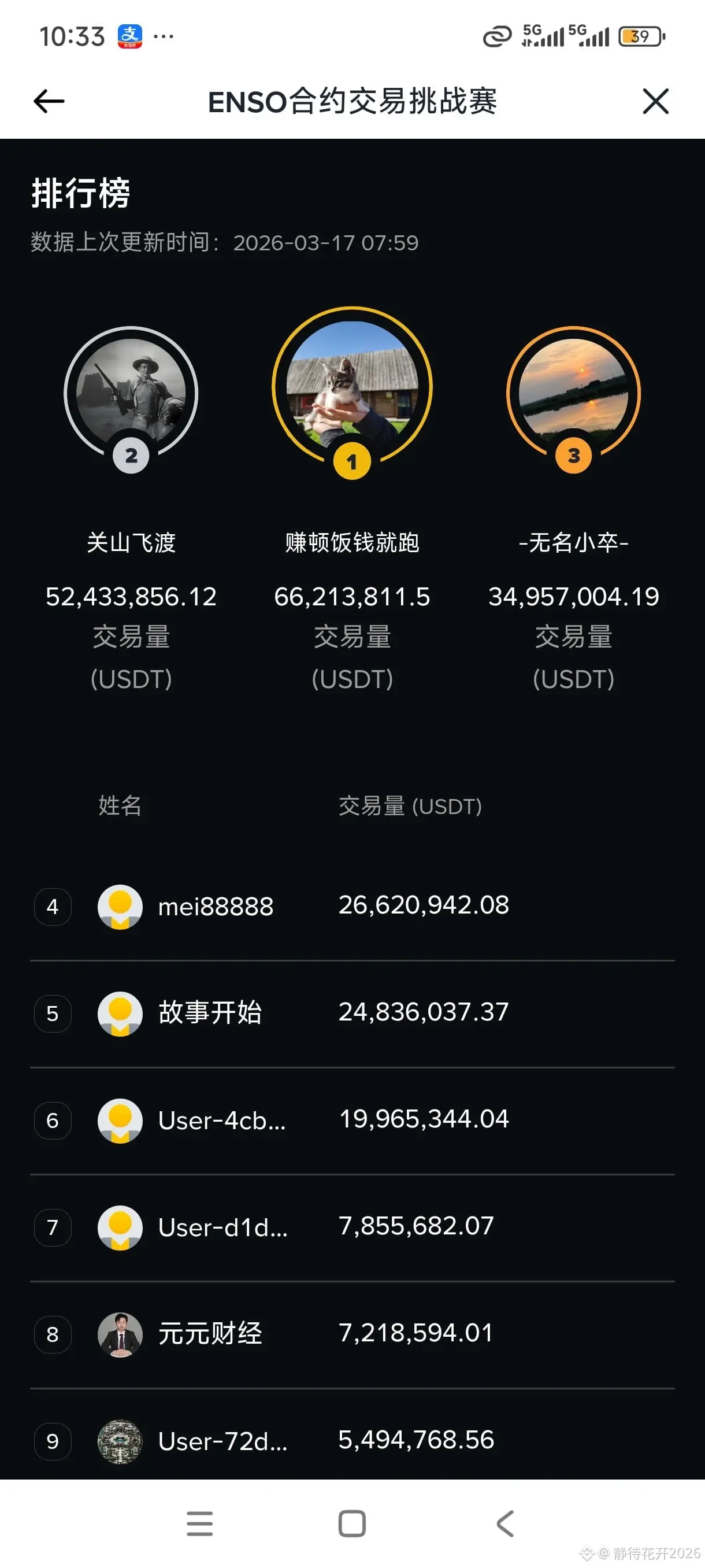Tap the Android recent apps menu icon

199,1523
